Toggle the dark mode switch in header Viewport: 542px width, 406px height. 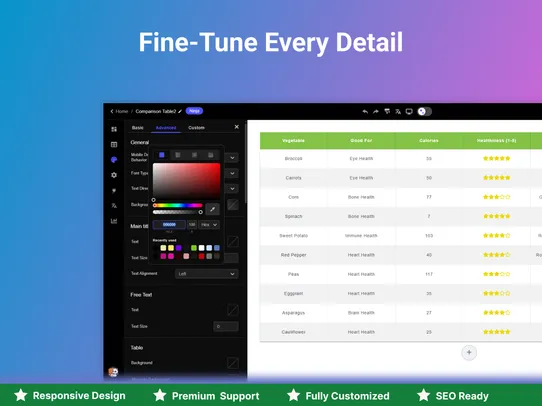pos(424,112)
